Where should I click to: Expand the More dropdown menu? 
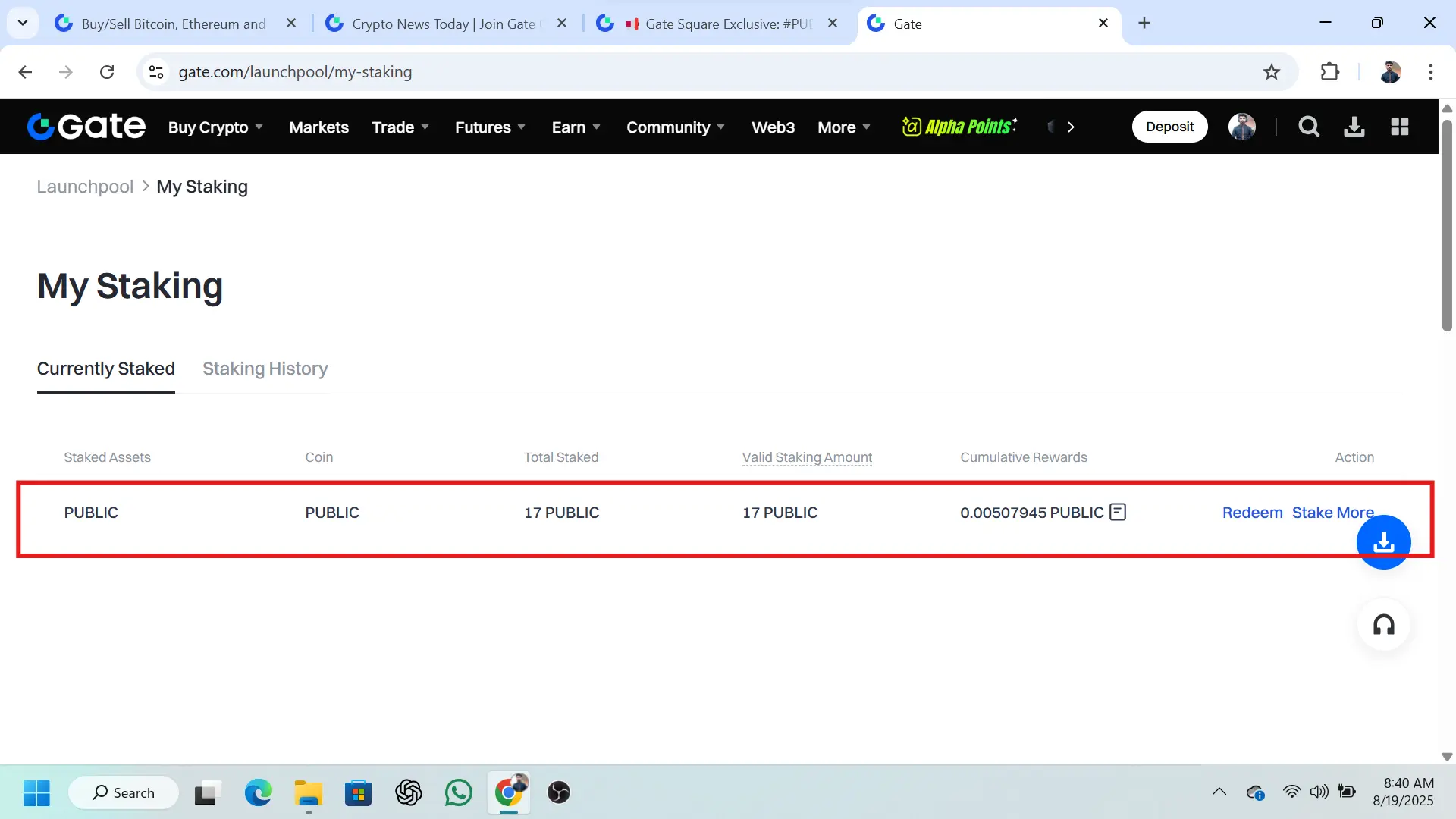coord(844,127)
